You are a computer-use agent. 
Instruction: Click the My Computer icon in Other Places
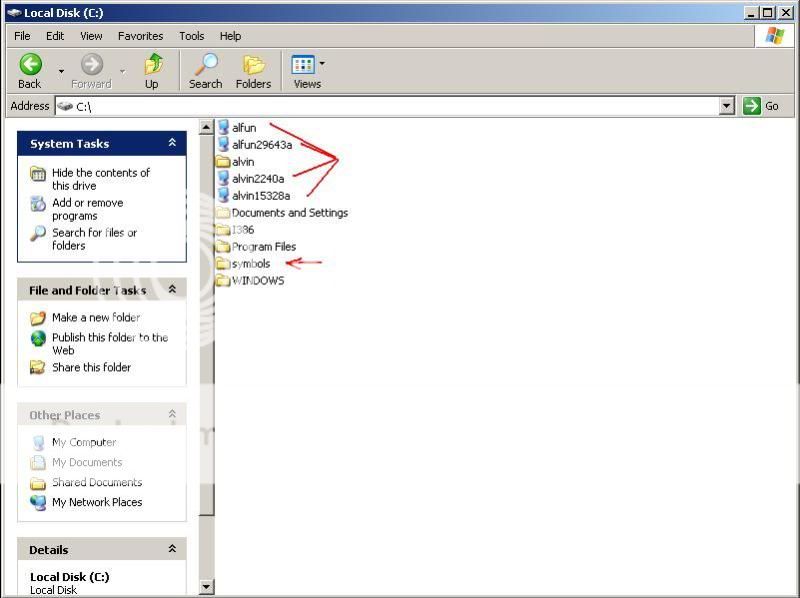(x=38, y=442)
